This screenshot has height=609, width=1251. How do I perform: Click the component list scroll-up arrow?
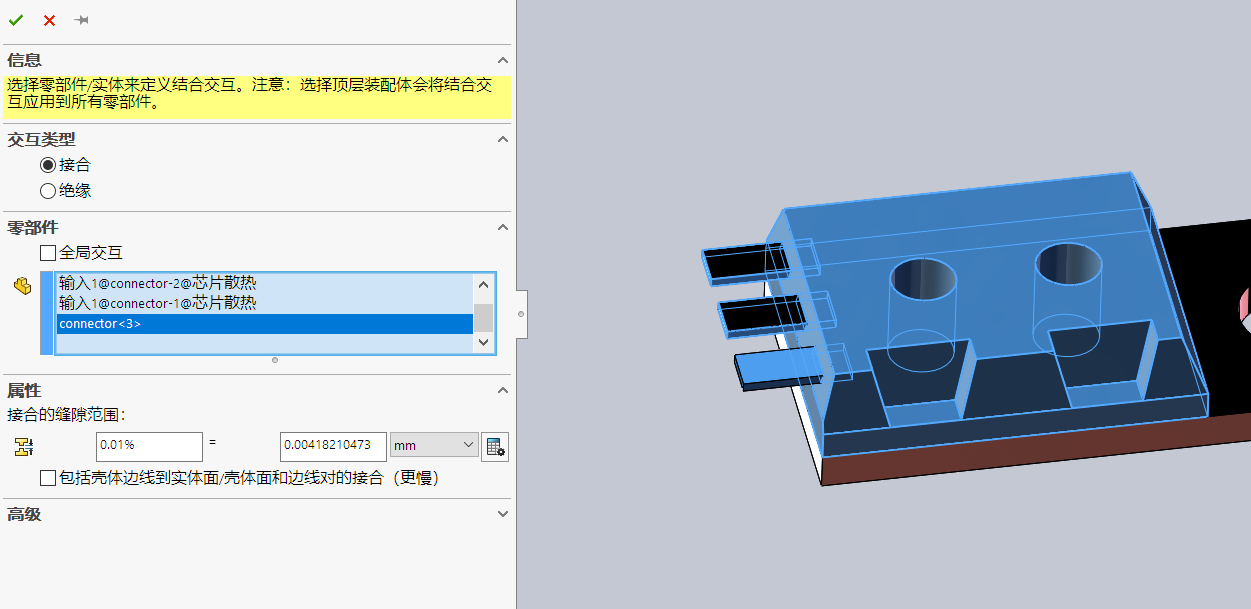[x=484, y=283]
